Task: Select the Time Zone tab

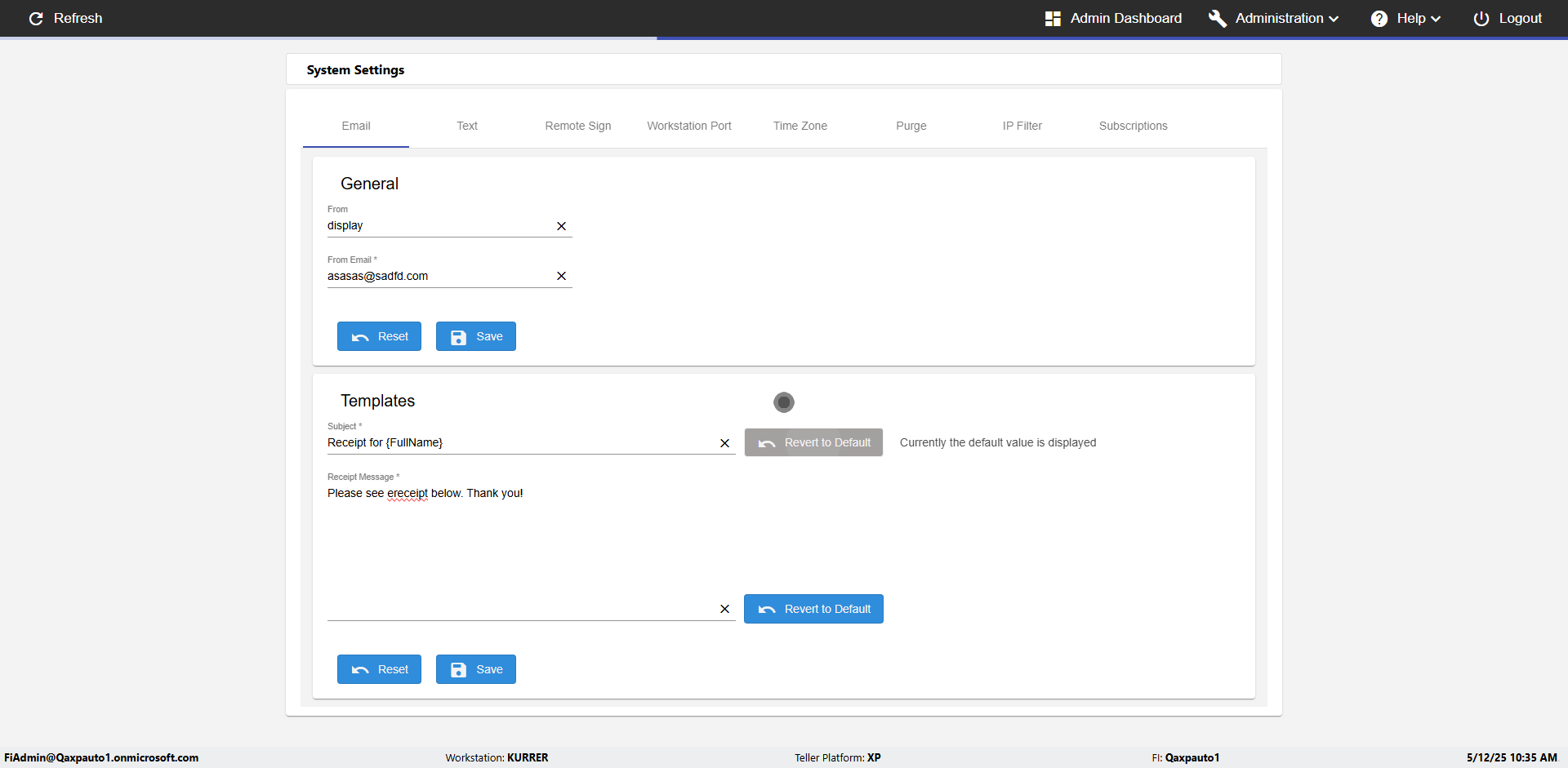Action: (800, 126)
